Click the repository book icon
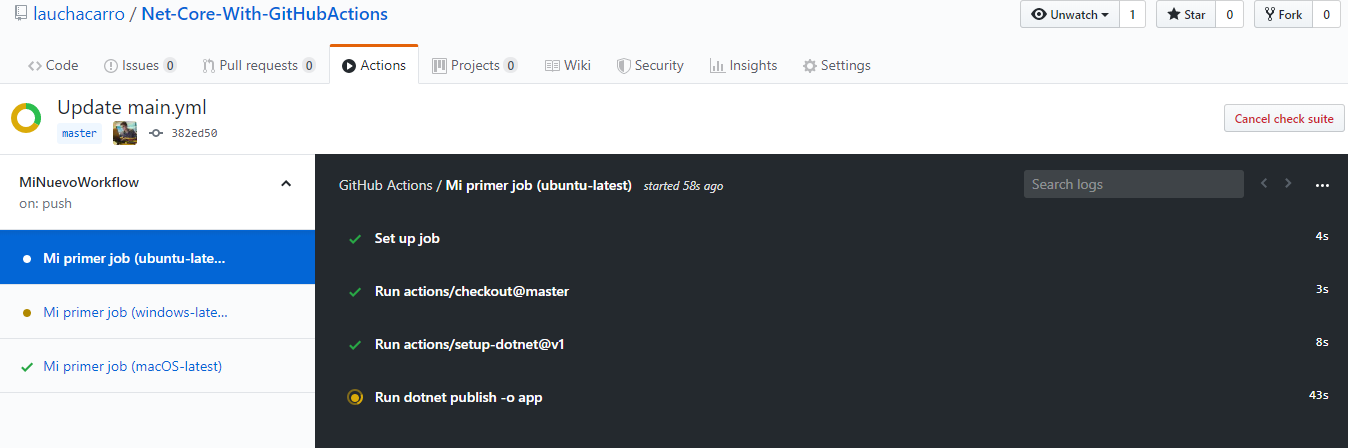The image size is (1348, 448). tap(22, 15)
